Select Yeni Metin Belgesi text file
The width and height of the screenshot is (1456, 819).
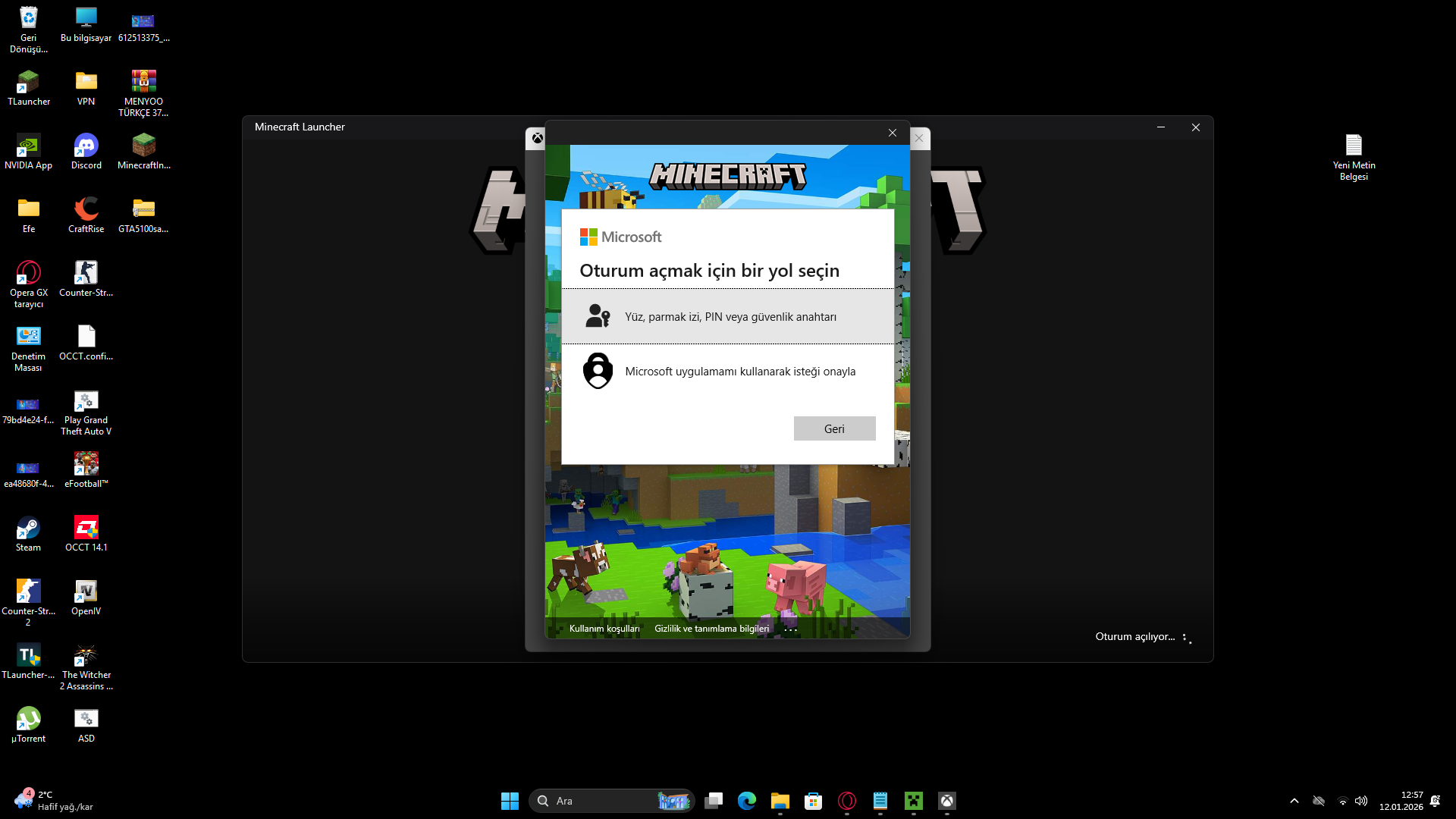[x=1354, y=157]
